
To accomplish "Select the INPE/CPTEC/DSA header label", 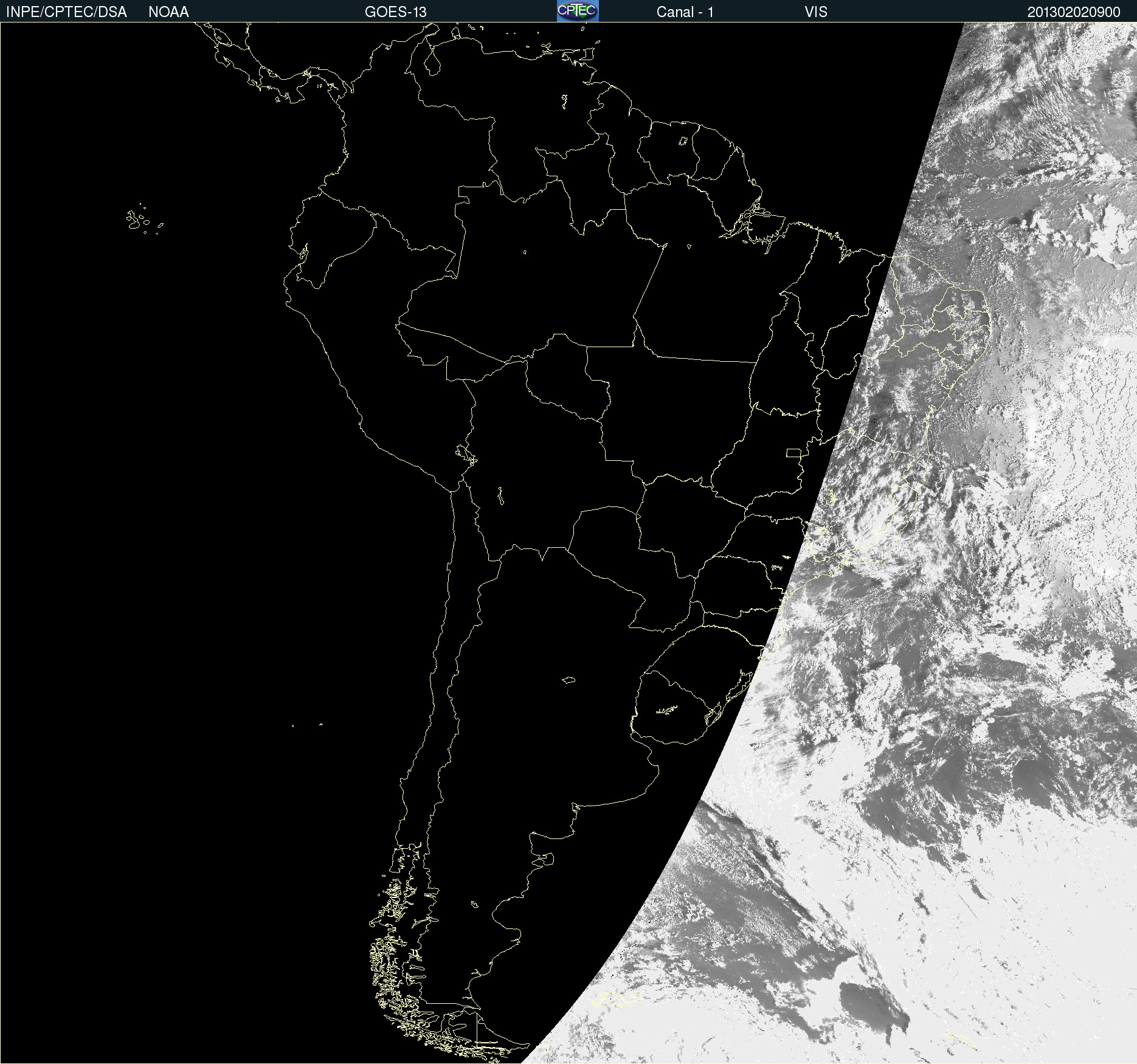I will [66, 12].
